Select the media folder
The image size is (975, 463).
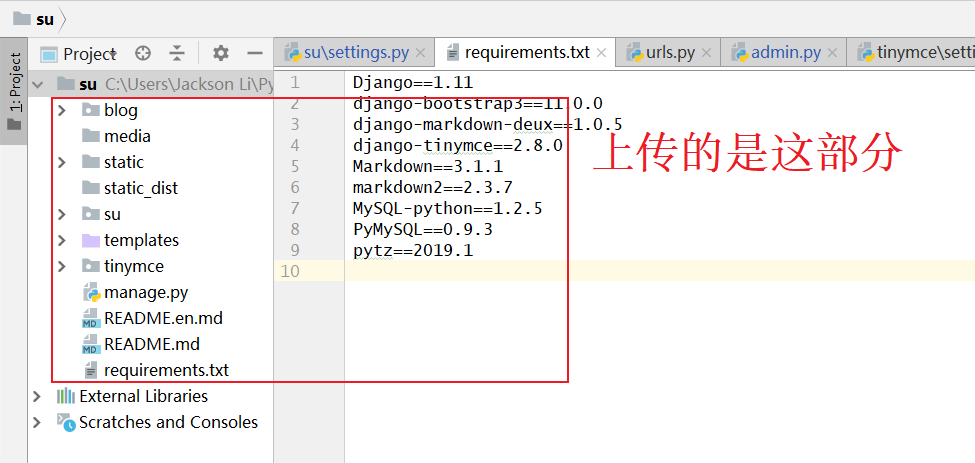pos(127,136)
